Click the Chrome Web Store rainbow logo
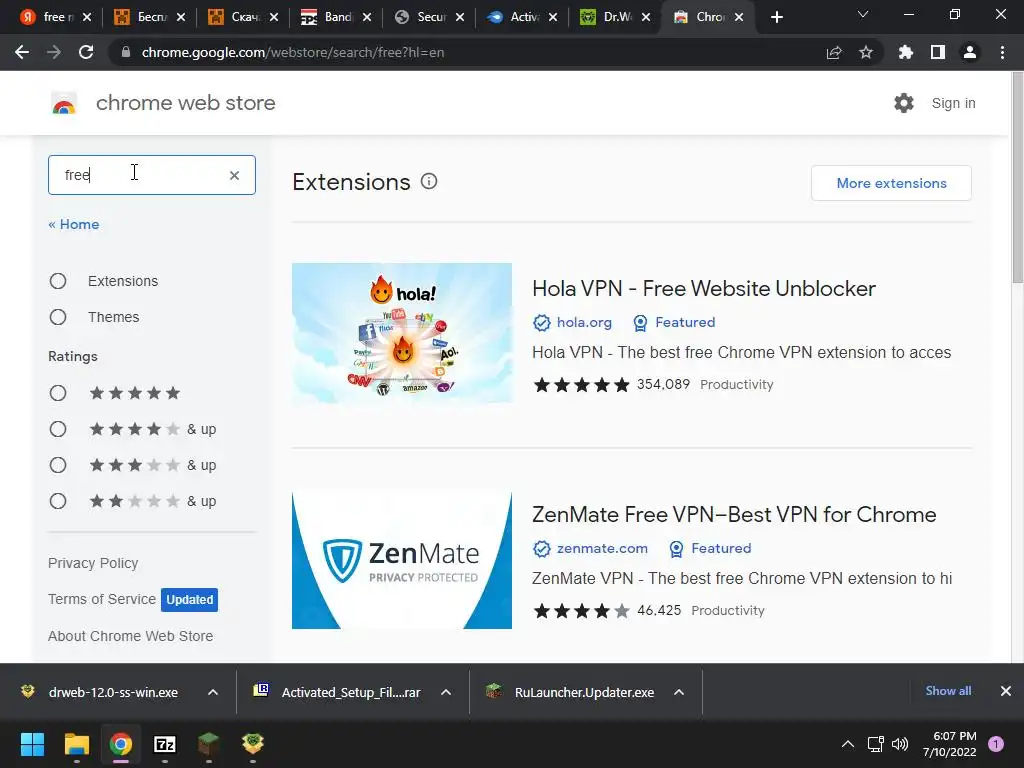This screenshot has width=1024, height=768. [64, 103]
